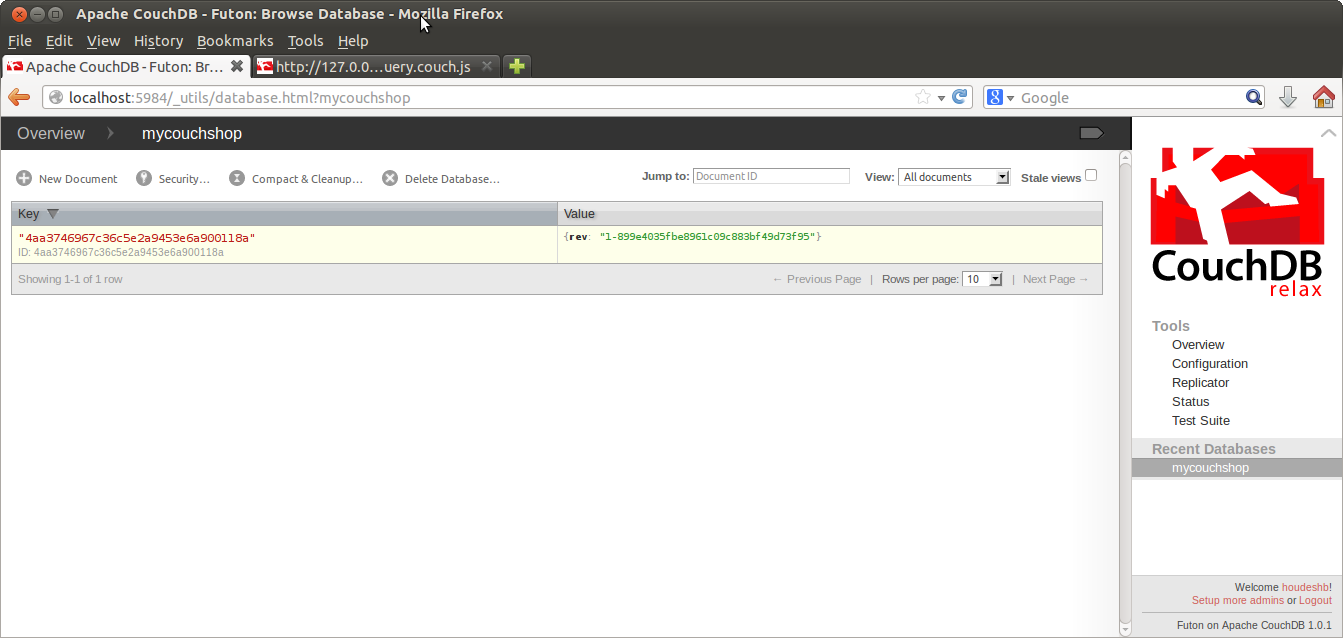
Task: Switch to the Apache CouchDB Futon tab
Action: 125,66
